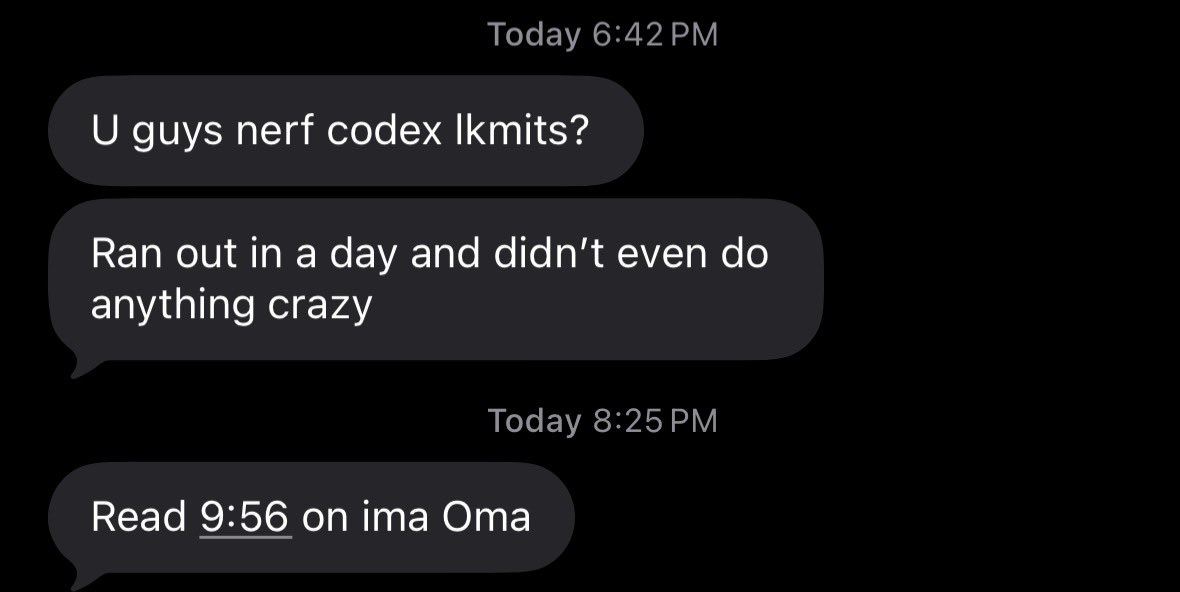Click the "Today 6:42 PM" timestamp
Image resolution: width=1180 pixels, height=592 pixels.
point(603,35)
